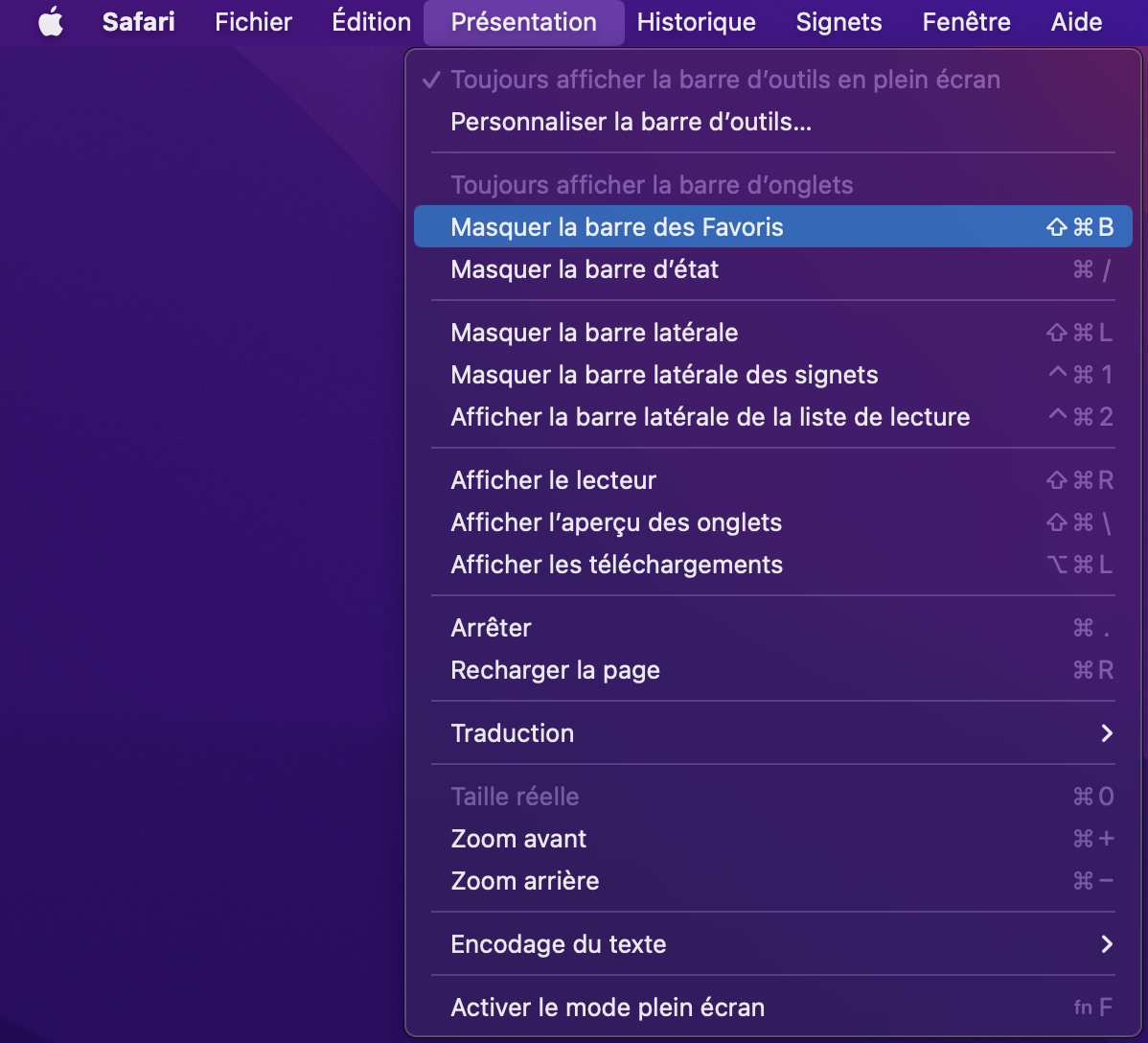Open the Fenêtre menu

pyautogui.click(x=967, y=22)
